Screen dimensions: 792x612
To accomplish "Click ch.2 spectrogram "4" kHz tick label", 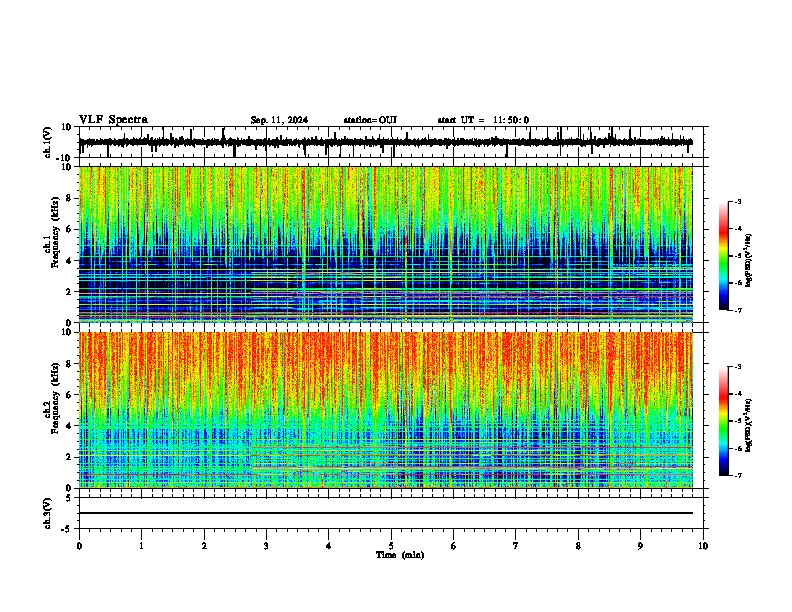I will pos(70,426).
